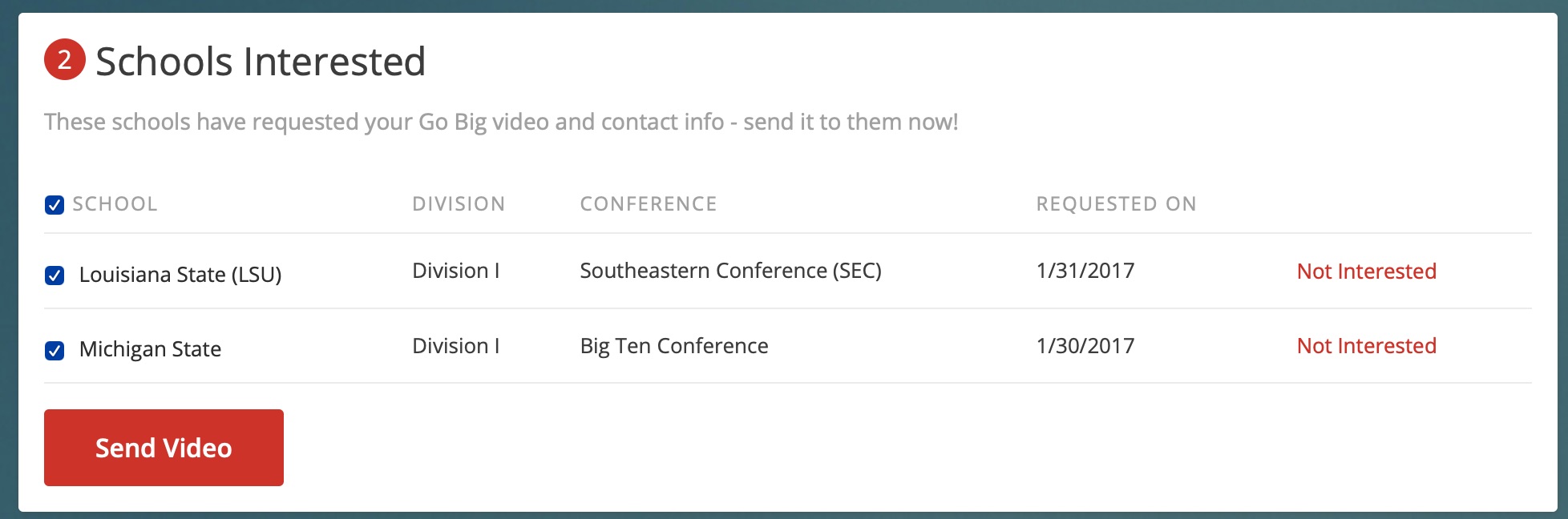
Task: Toggle the select-all SCHOOL checkbox
Action: coord(55,205)
